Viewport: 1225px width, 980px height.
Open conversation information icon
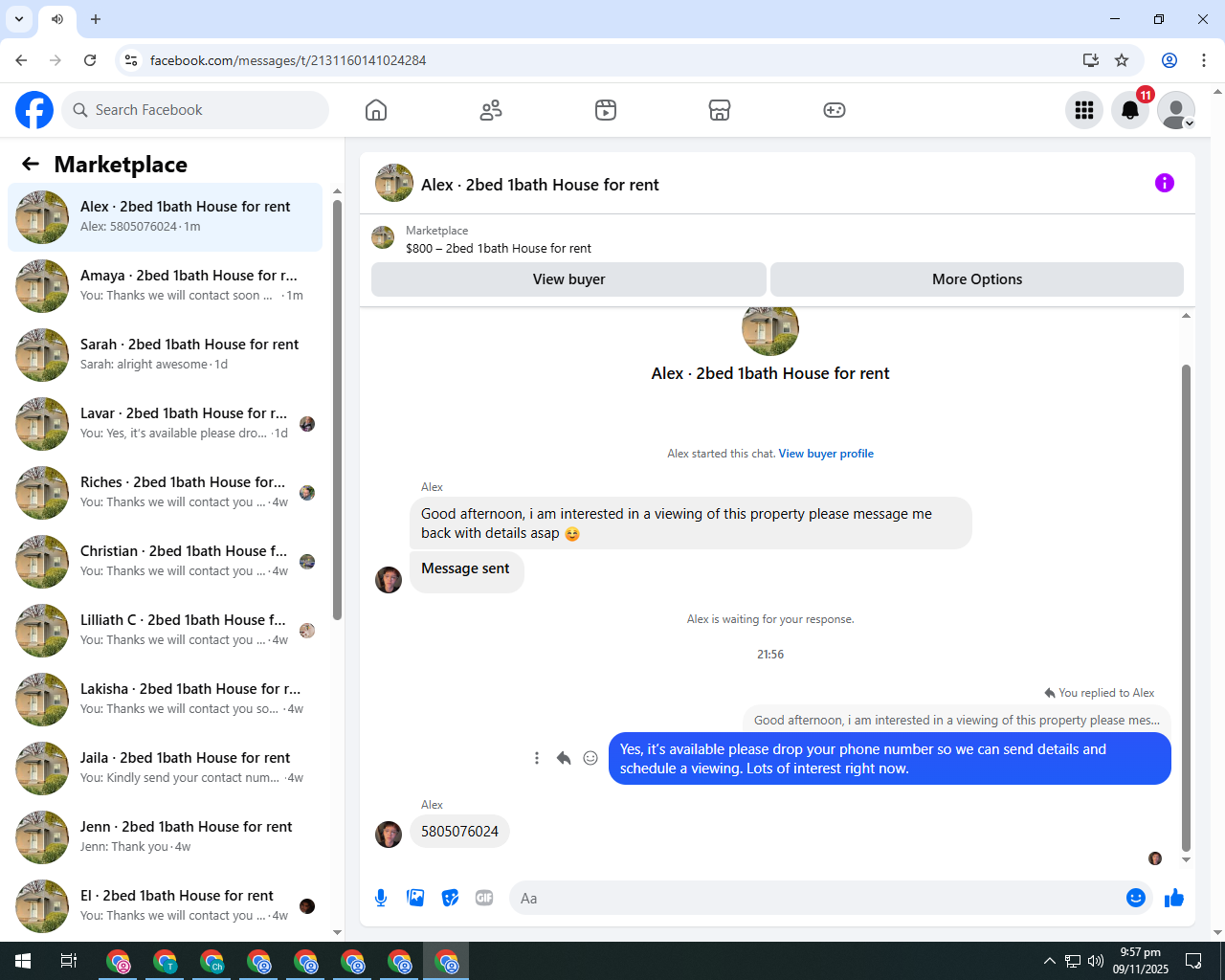click(x=1165, y=183)
